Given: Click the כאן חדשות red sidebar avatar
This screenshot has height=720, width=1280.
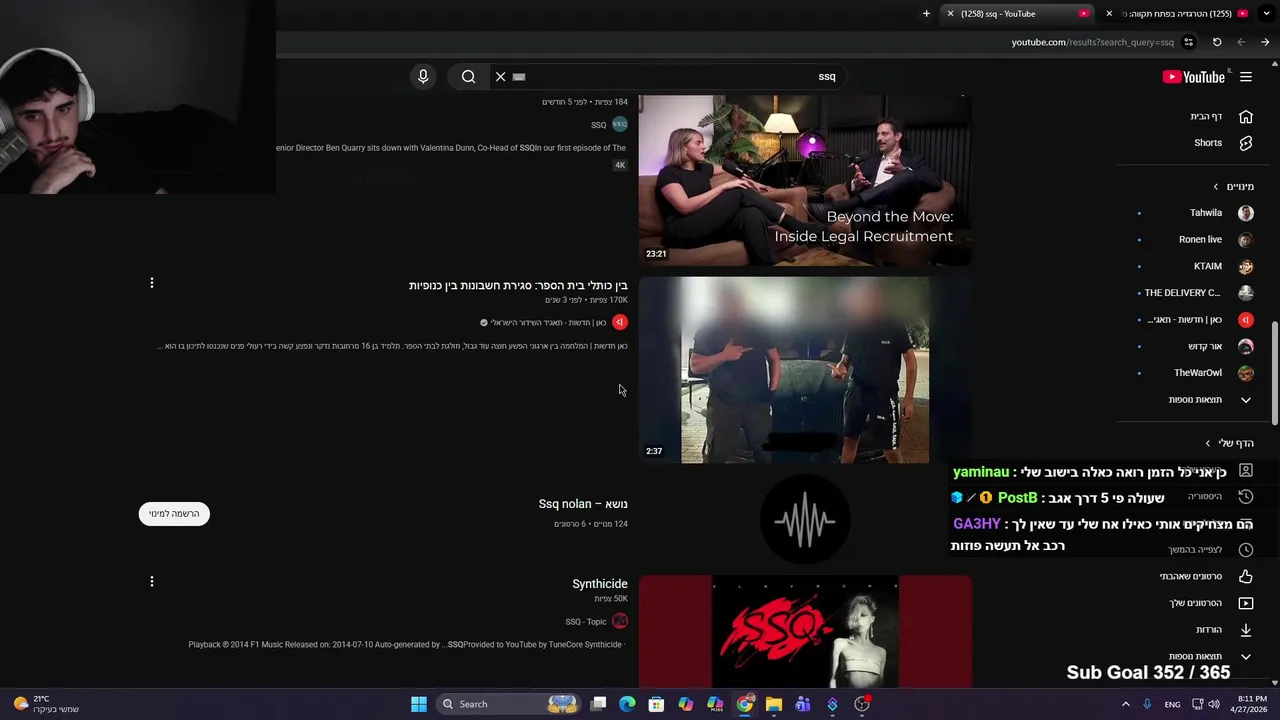Looking at the screenshot, I should coord(1246,320).
